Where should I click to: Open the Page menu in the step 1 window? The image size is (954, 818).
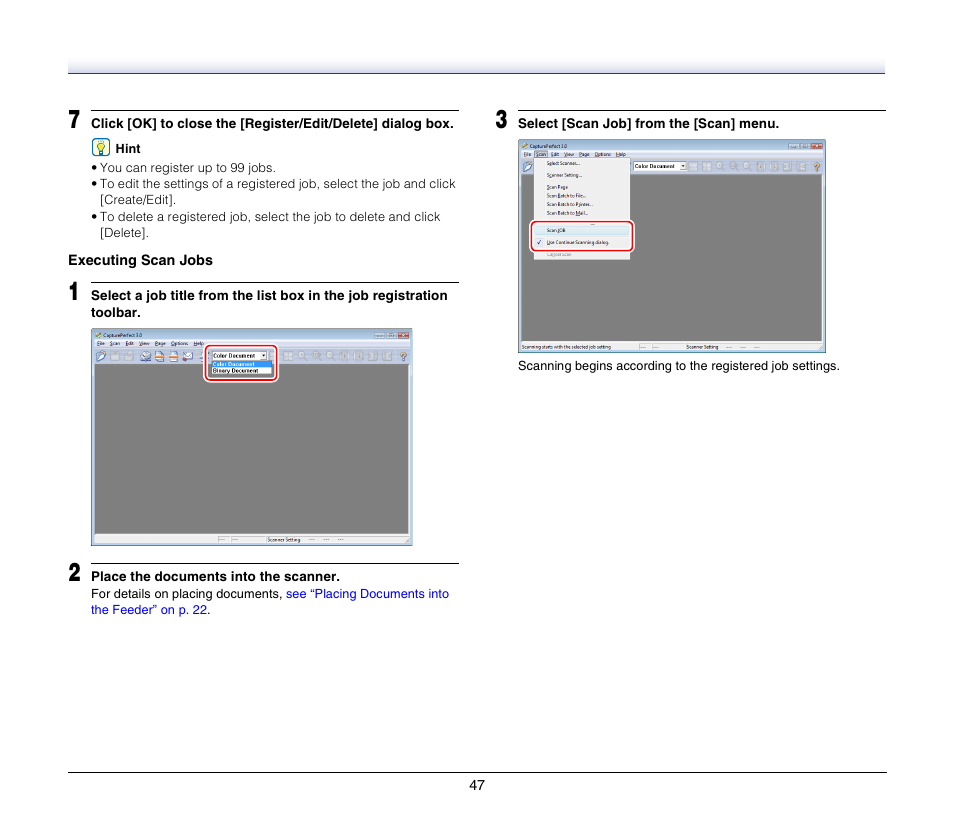point(160,343)
